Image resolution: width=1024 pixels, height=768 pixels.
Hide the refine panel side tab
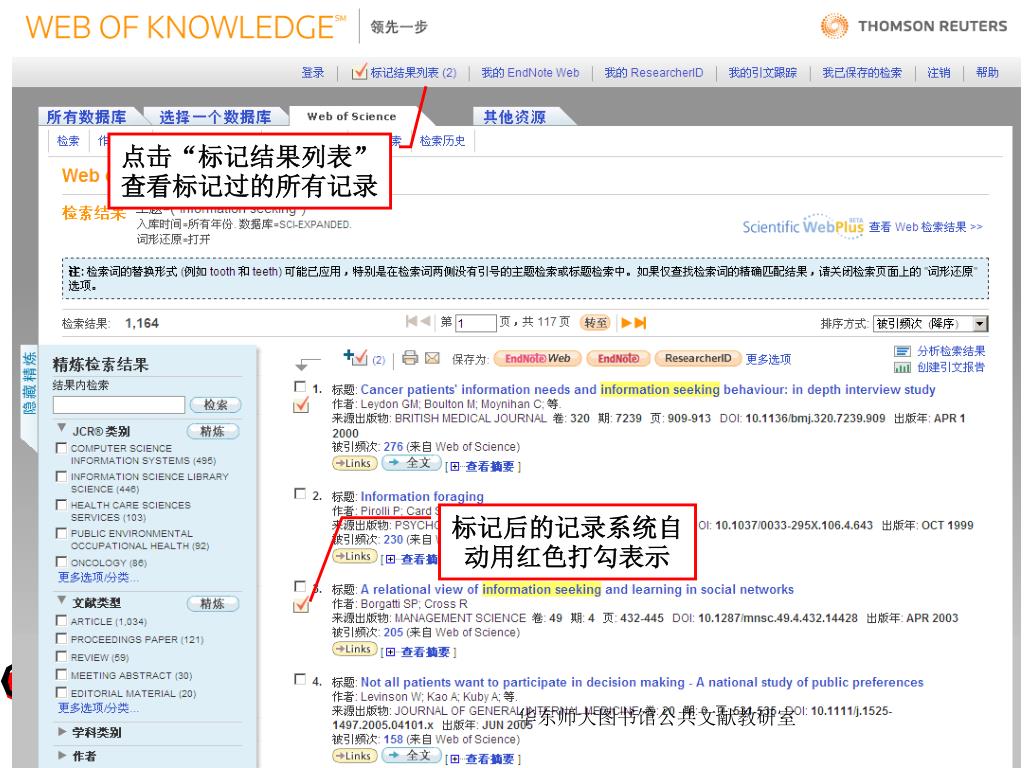tap(29, 383)
